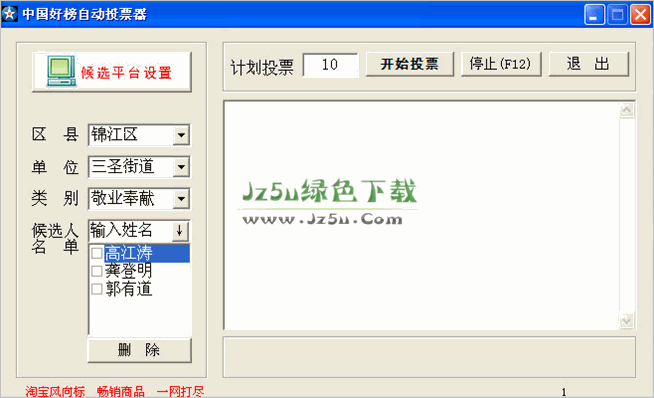This screenshot has width=654, height=398.
Task: Minimize the 中国好榜自动投票器 window
Action: pos(594,15)
